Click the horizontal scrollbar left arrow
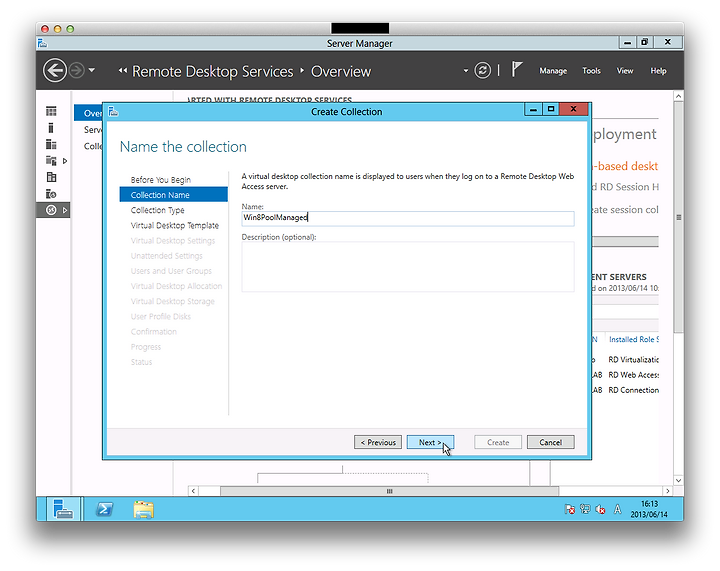Screen dimensions: 720x571 pyautogui.click(x=193, y=491)
